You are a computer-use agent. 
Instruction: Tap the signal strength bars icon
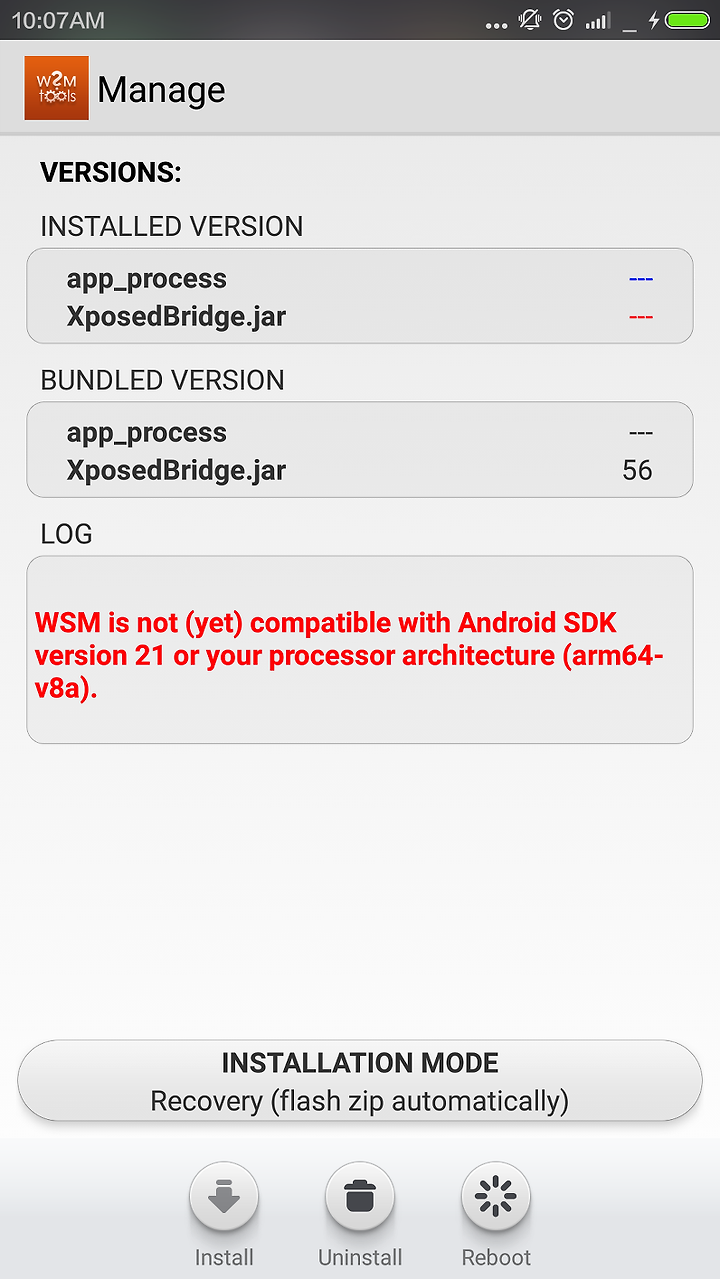coord(597,21)
